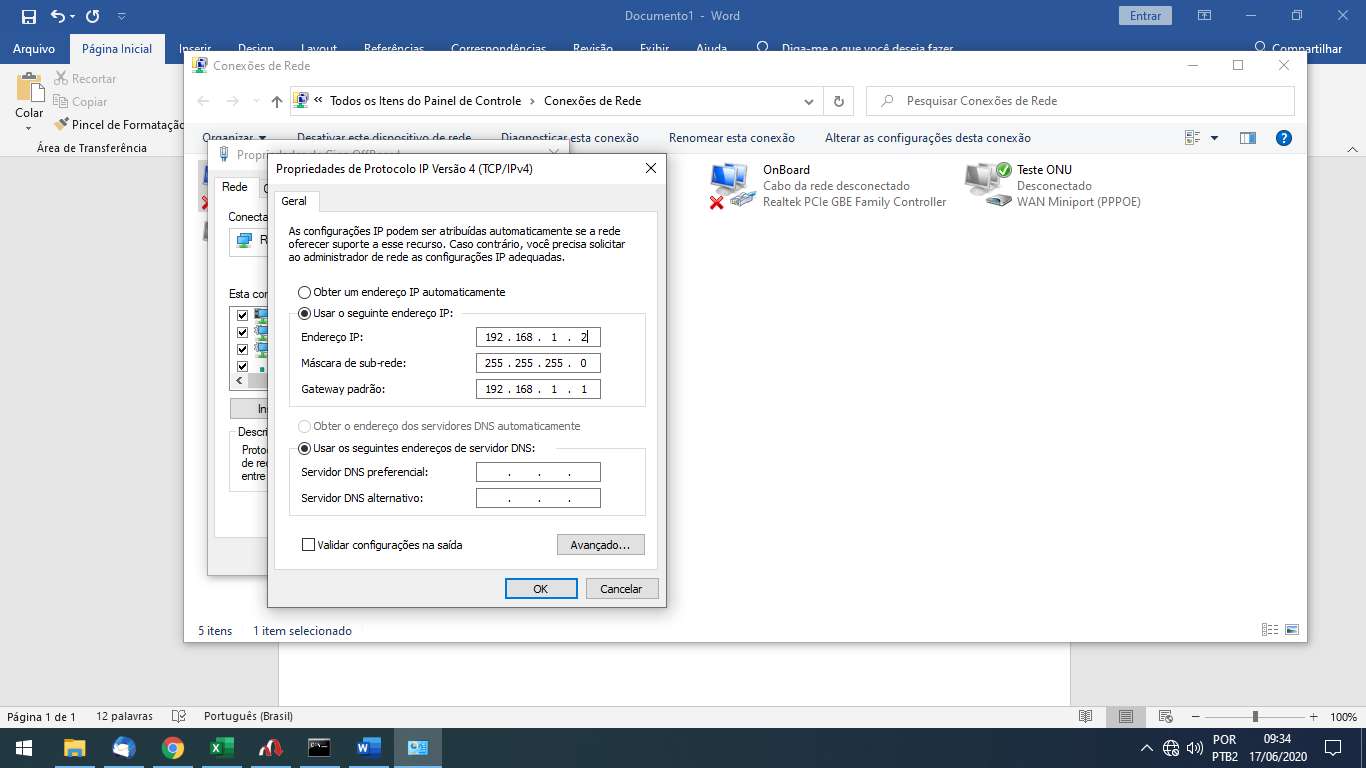Expand the address bar history dropdown
The width and height of the screenshot is (1366, 768).
[808, 101]
